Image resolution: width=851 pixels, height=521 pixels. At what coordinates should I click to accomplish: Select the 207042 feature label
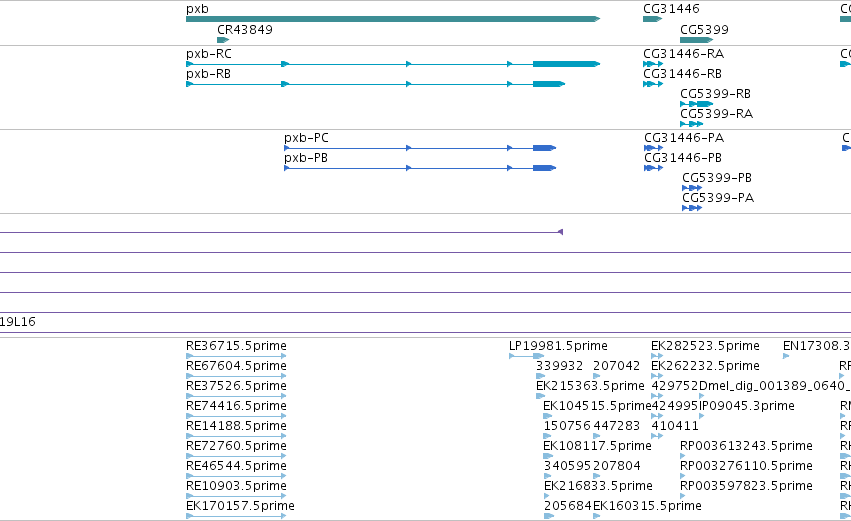[x=617, y=366]
